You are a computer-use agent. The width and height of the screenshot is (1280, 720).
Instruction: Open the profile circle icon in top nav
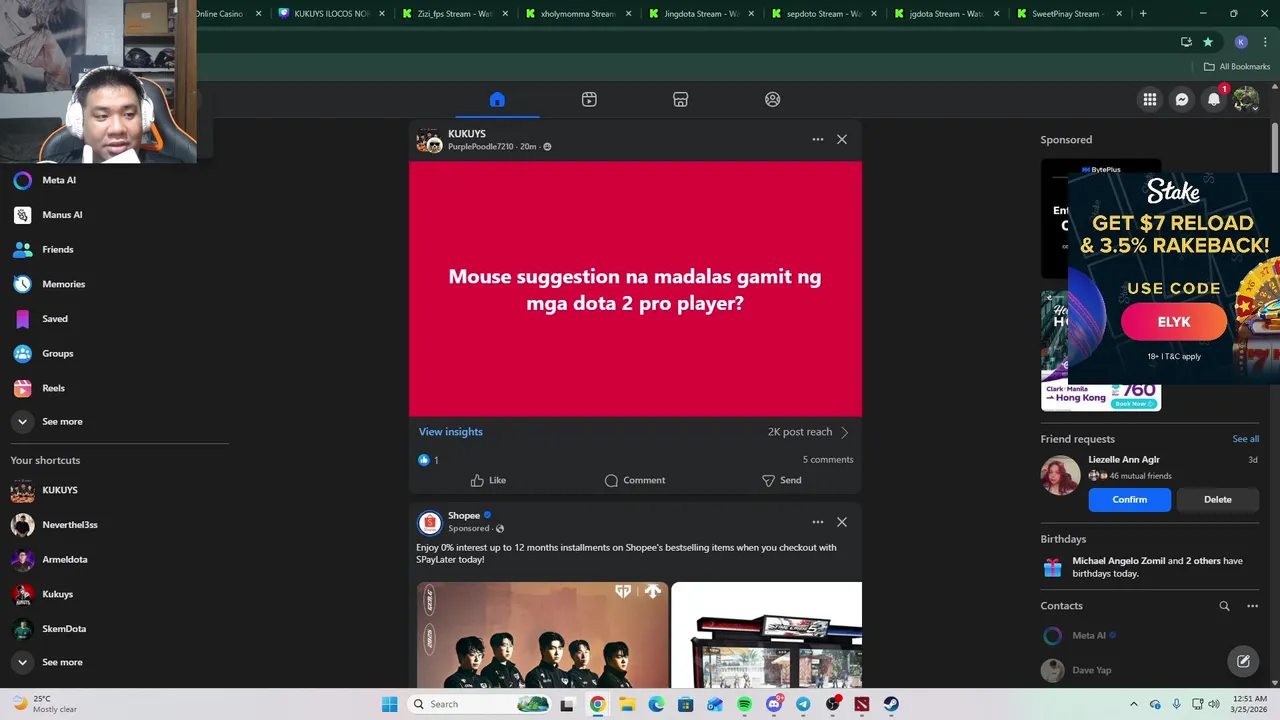[772, 99]
